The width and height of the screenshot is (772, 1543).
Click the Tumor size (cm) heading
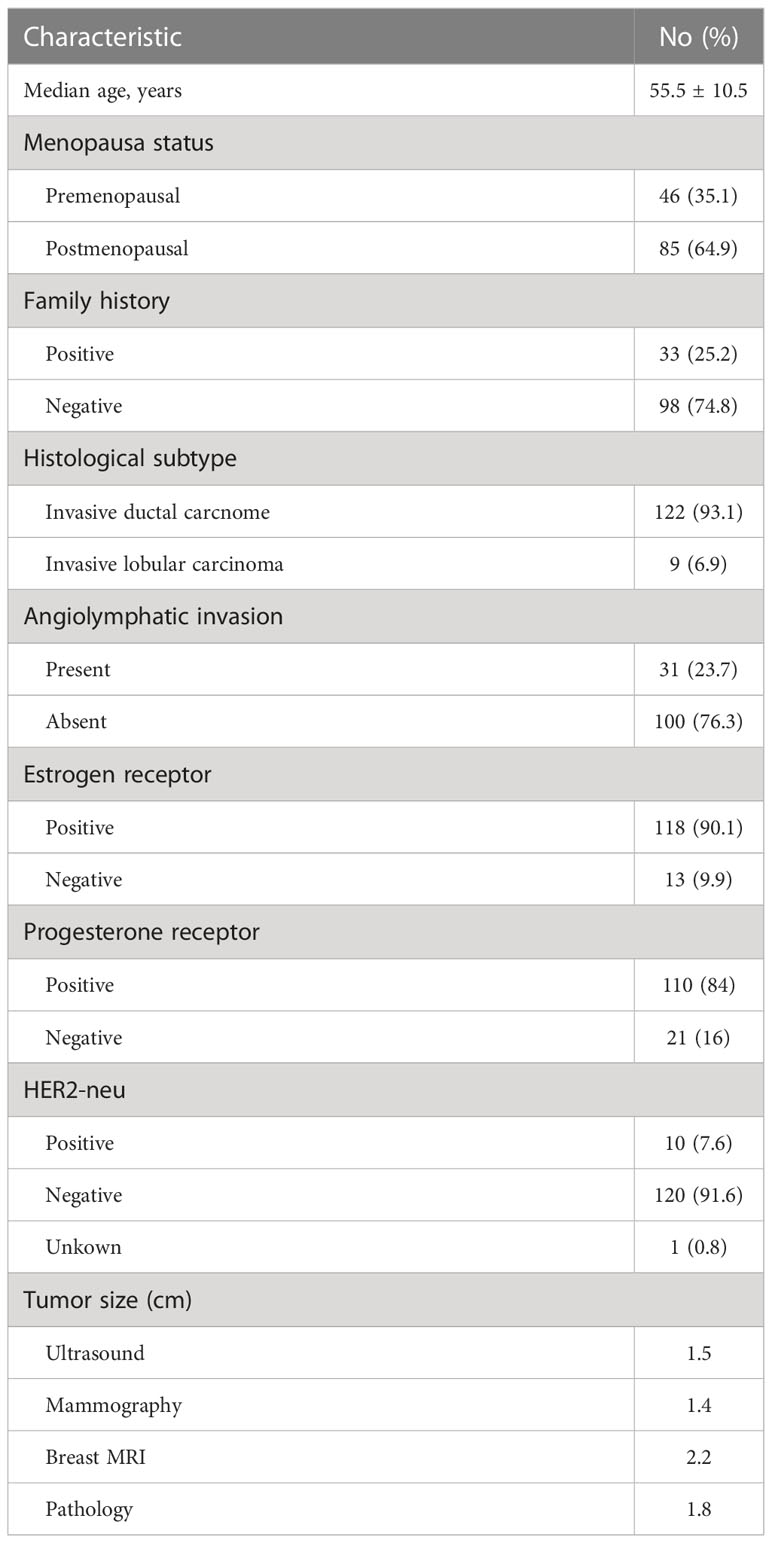pyautogui.click(x=108, y=1301)
